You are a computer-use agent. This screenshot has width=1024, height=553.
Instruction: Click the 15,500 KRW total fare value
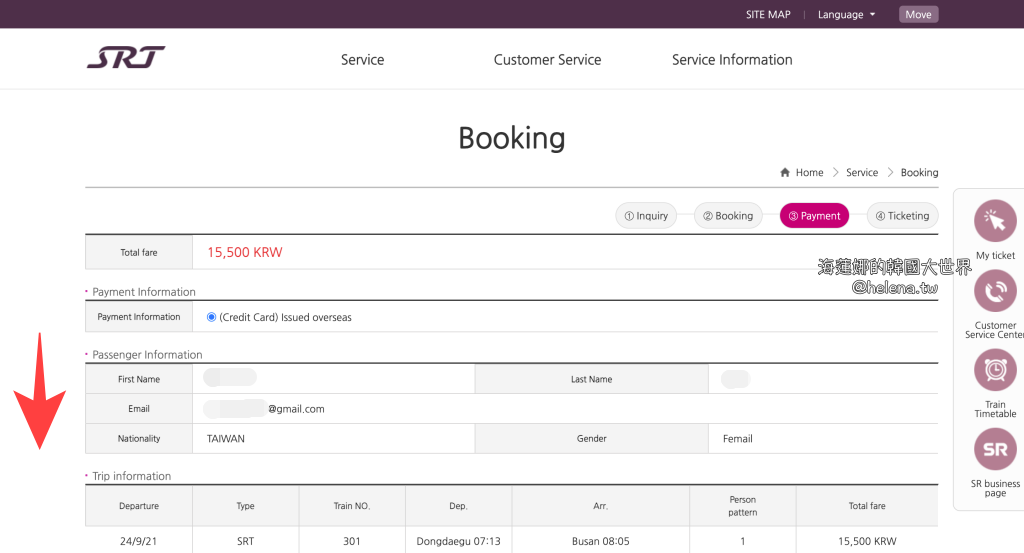click(245, 253)
